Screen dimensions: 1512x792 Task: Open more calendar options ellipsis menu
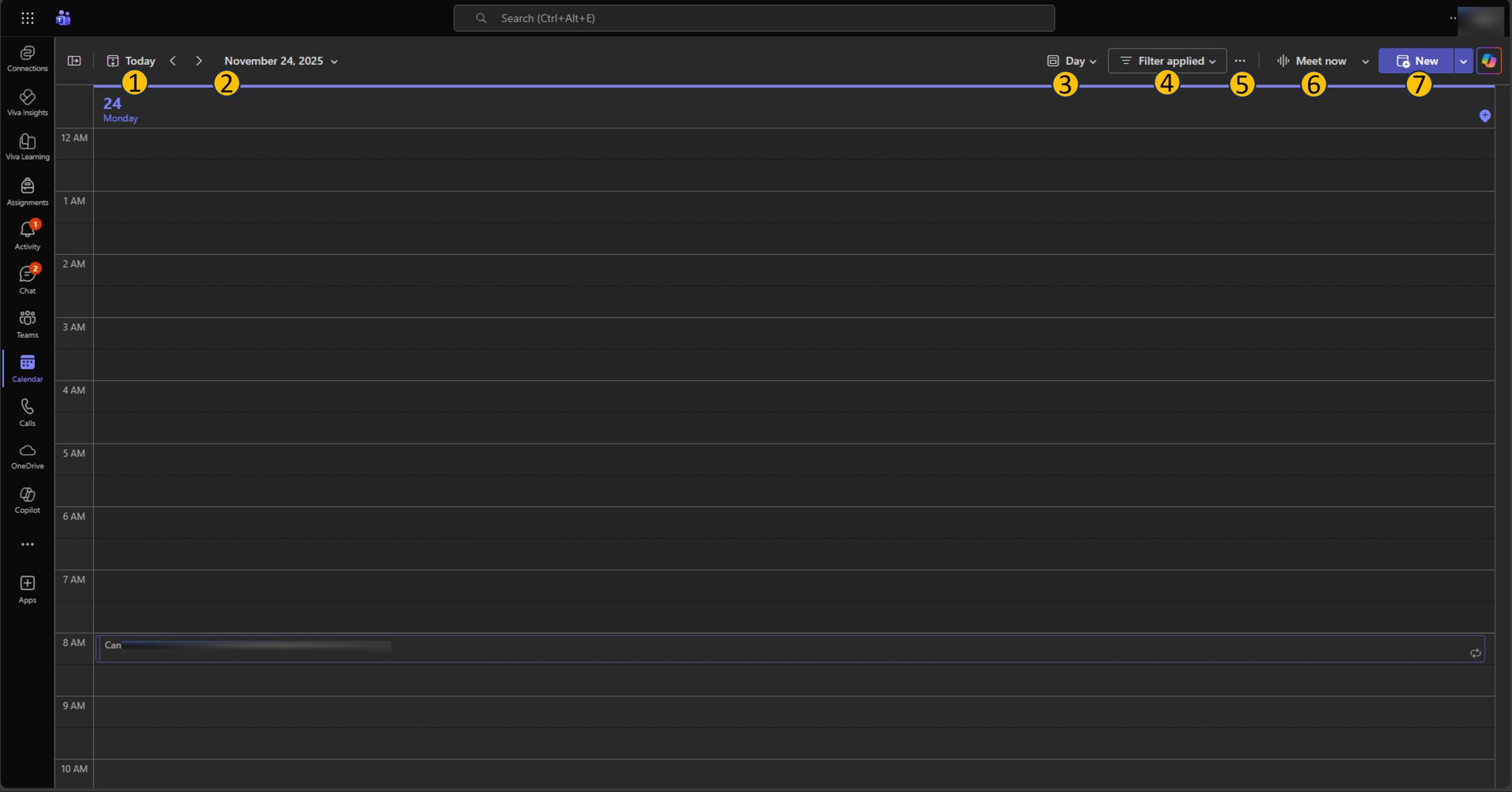(x=1240, y=61)
